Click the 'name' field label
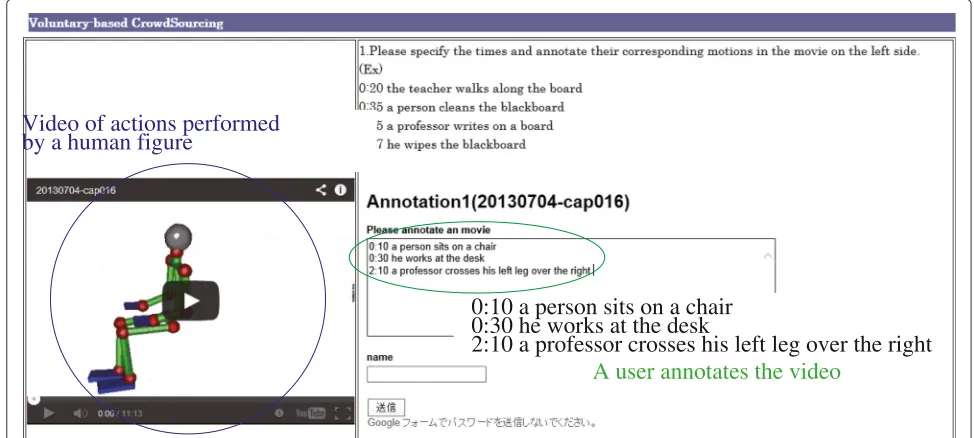Image resolution: width=974 pixels, height=438 pixels. click(380, 357)
